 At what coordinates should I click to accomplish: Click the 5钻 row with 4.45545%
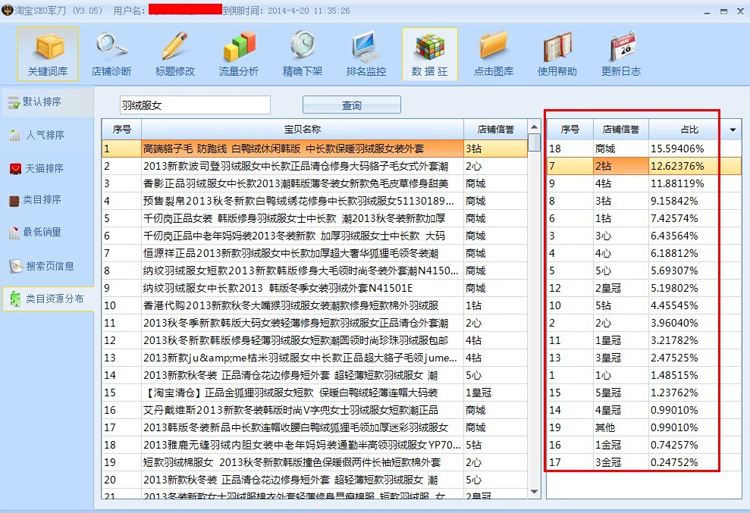[644, 306]
